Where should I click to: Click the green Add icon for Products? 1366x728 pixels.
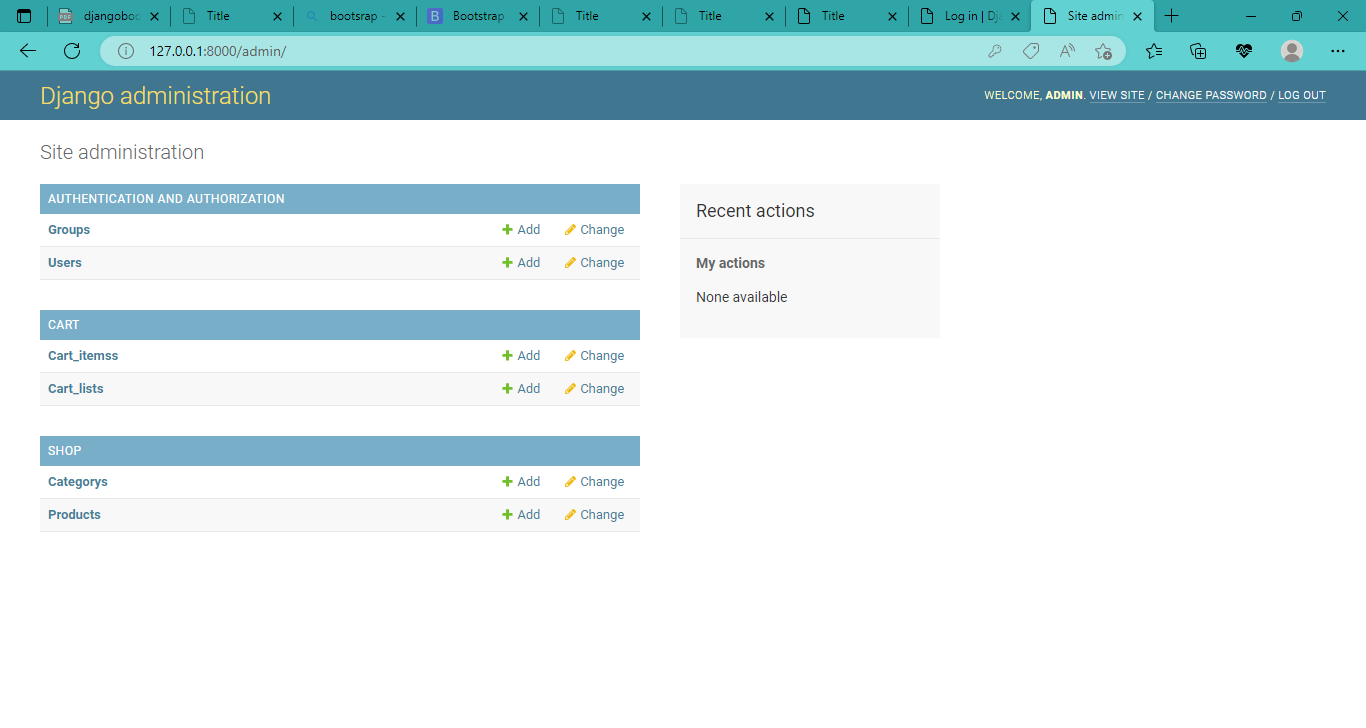[x=506, y=514]
